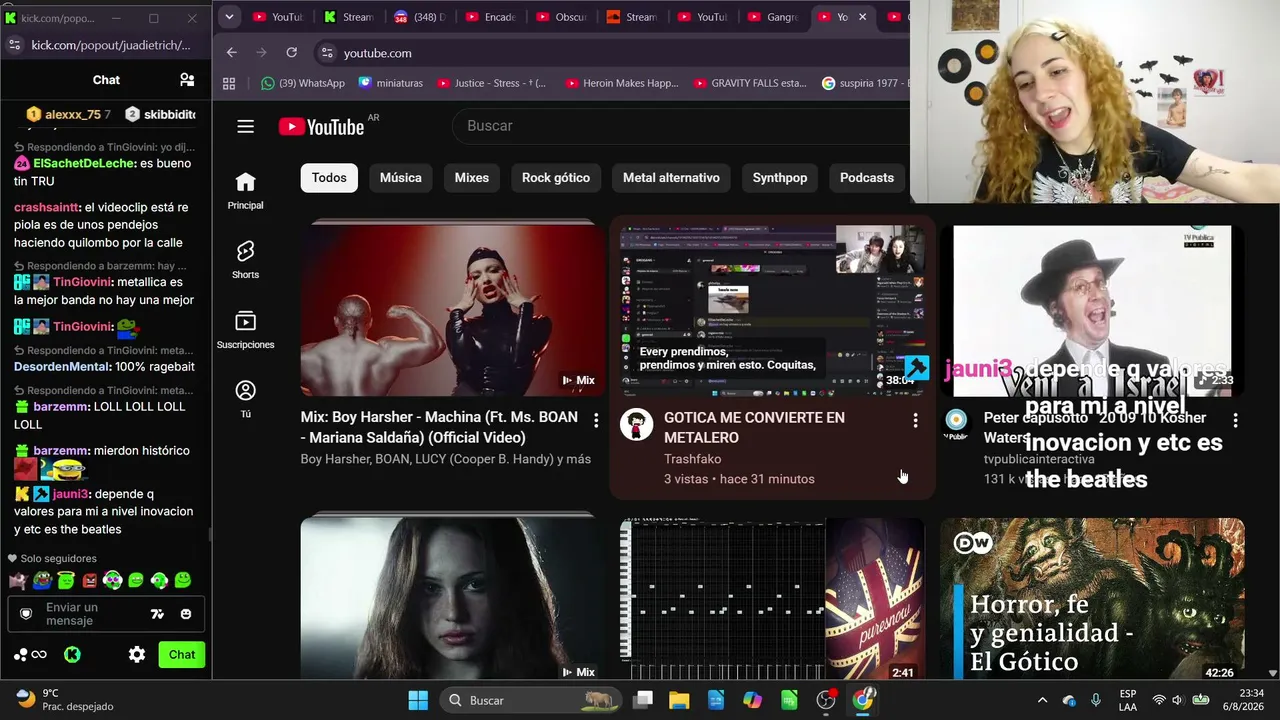Screen dimensions: 1280x720
Task: Select the Todos filter chip
Action: [329, 178]
